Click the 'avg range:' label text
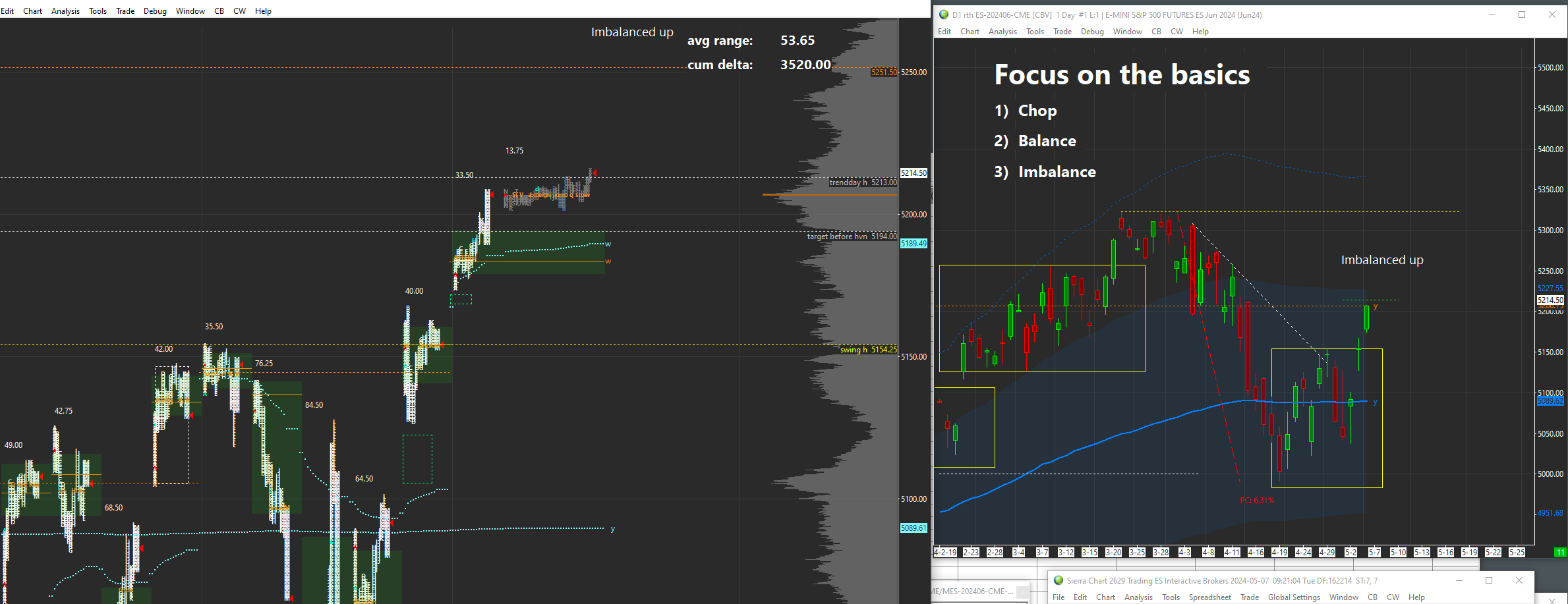Viewport: 1568px width, 604px height. (720, 41)
